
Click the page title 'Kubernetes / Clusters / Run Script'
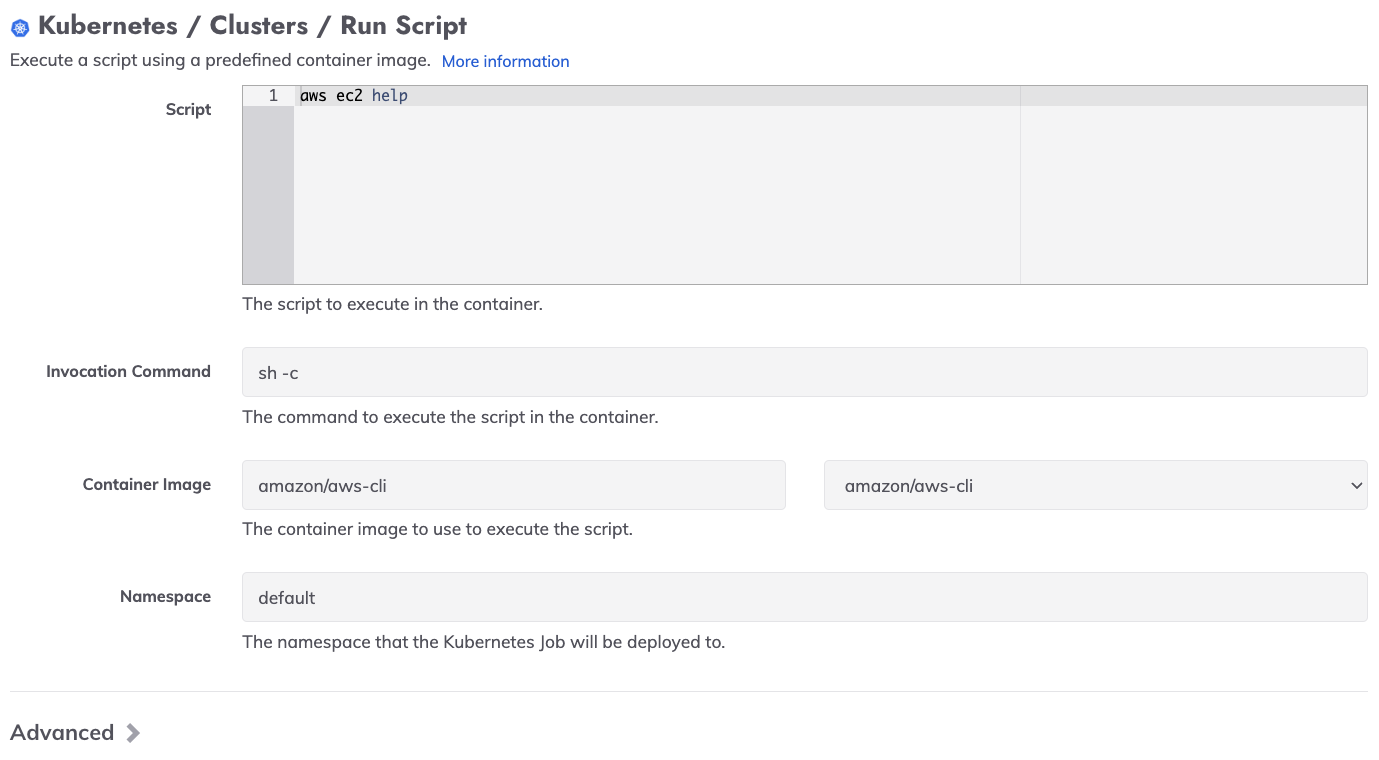252,26
